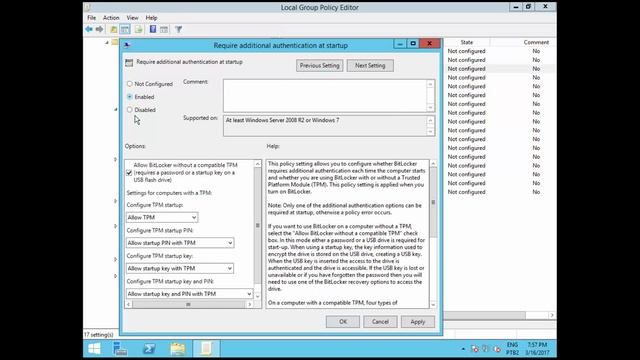
Task: Click the Back arrow in the toolbar
Action: click(x=89, y=29)
